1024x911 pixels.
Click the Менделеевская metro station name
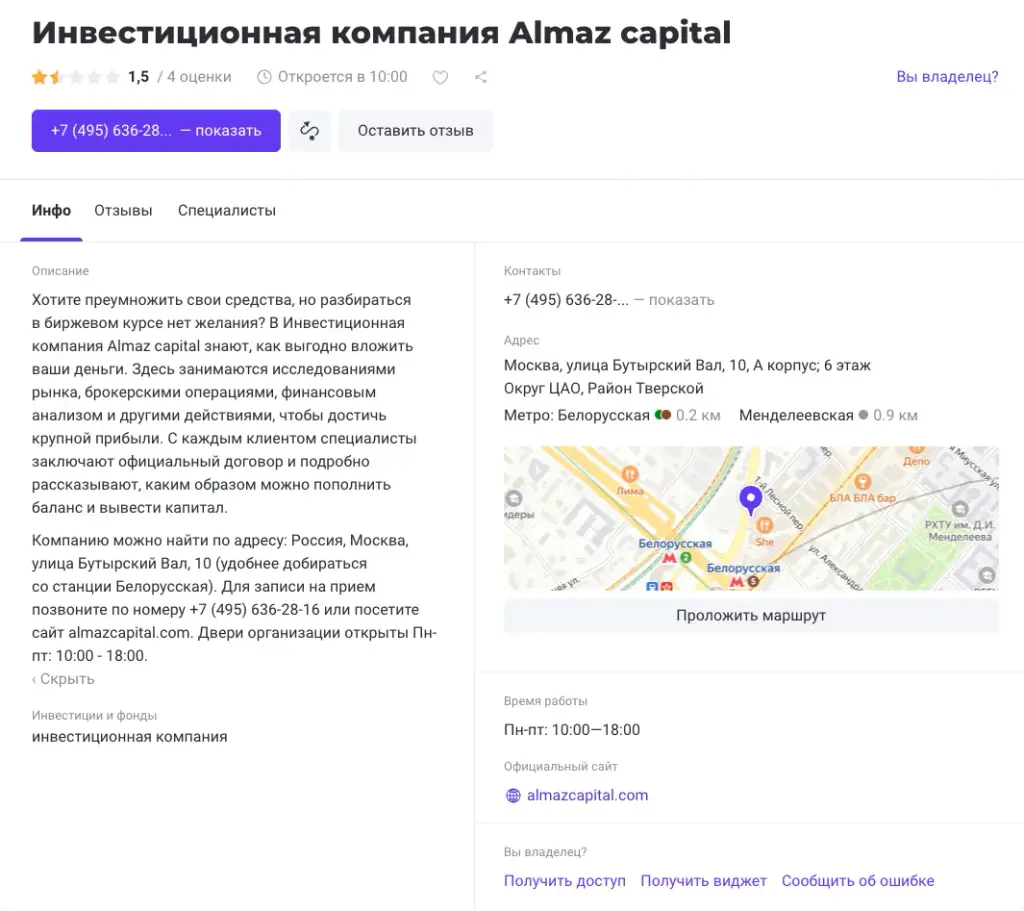796,415
